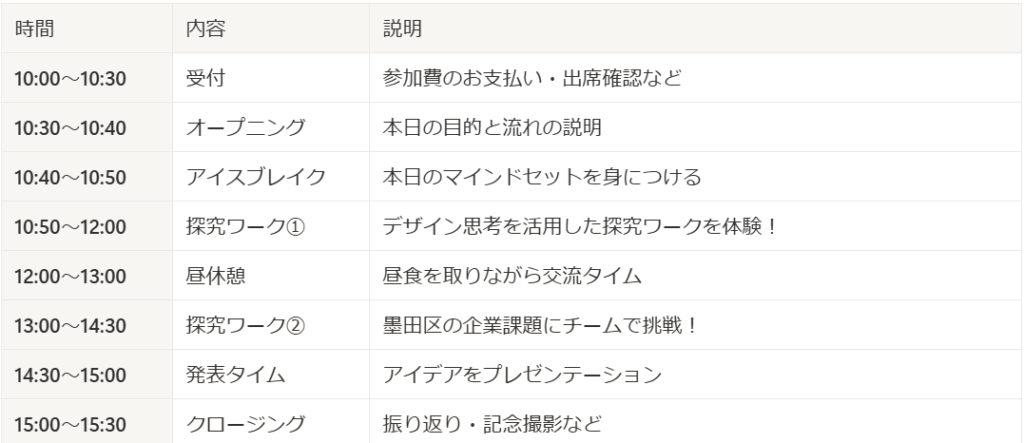Select the 昼休憩 cell
The height and width of the screenshot is (443, 1024).
coord(271,276)
